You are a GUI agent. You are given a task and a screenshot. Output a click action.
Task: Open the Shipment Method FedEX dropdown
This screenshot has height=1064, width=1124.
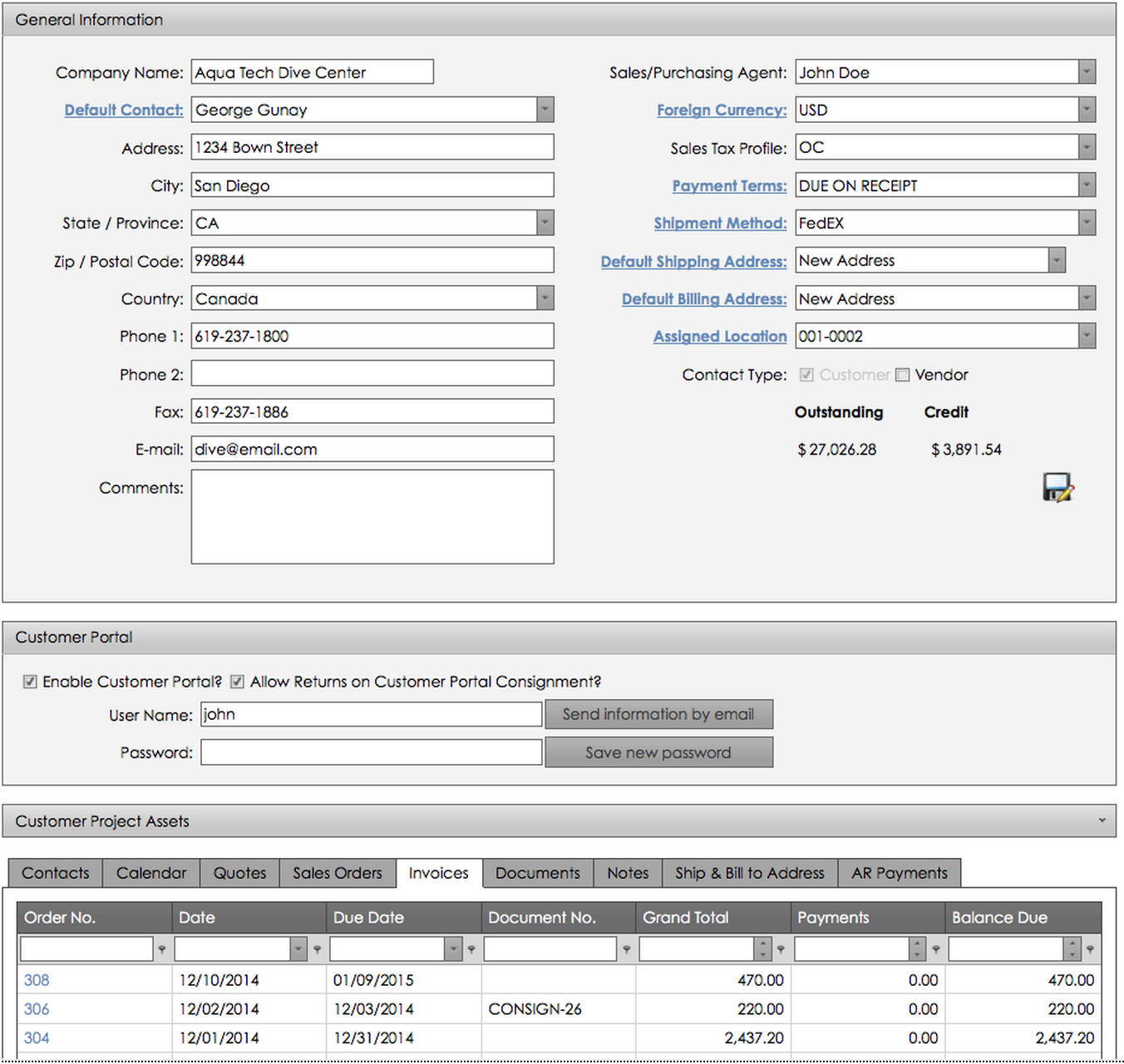click(1087, 223)
